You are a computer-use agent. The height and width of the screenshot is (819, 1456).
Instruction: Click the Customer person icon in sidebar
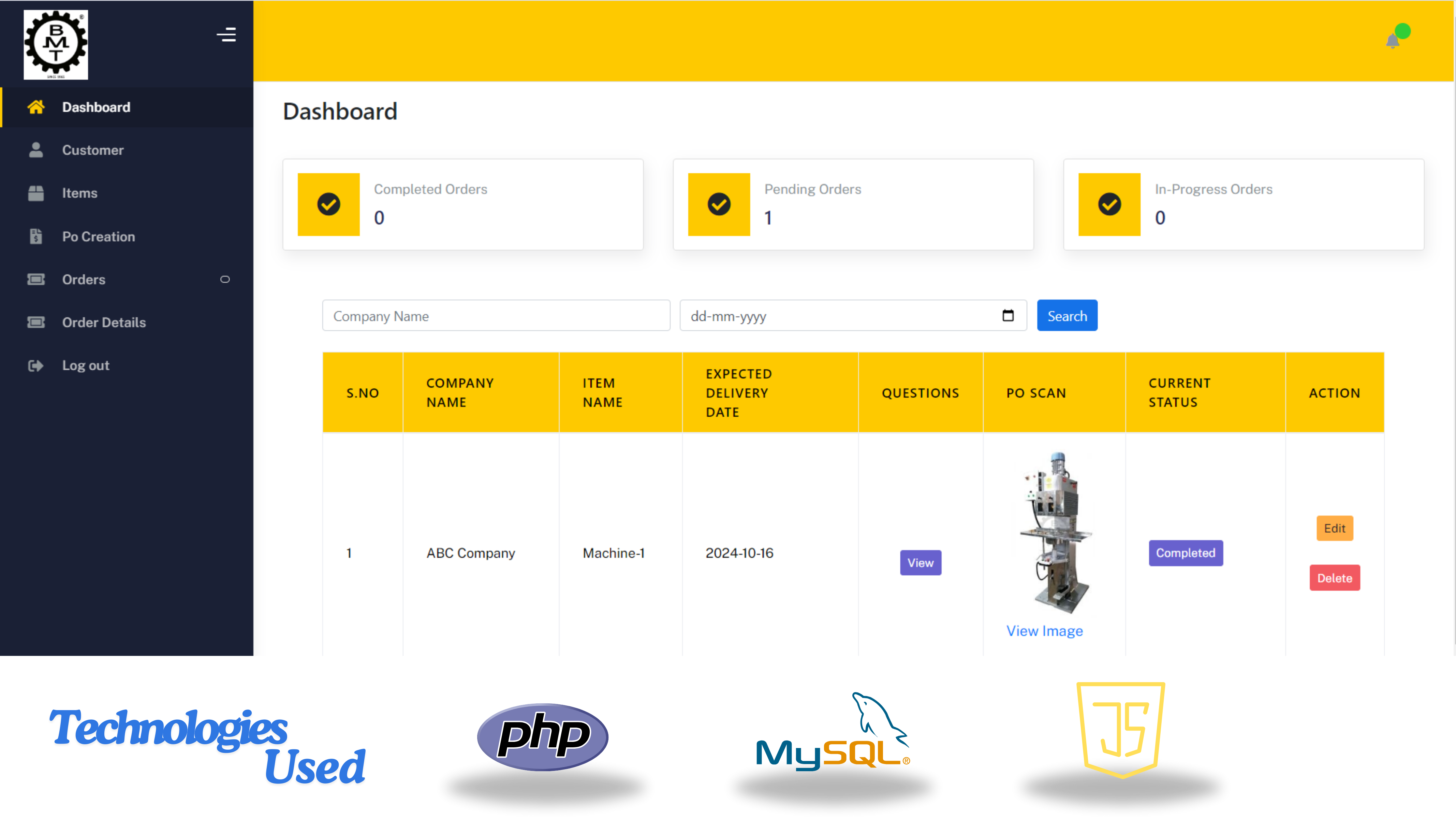[x=35, y=150]
